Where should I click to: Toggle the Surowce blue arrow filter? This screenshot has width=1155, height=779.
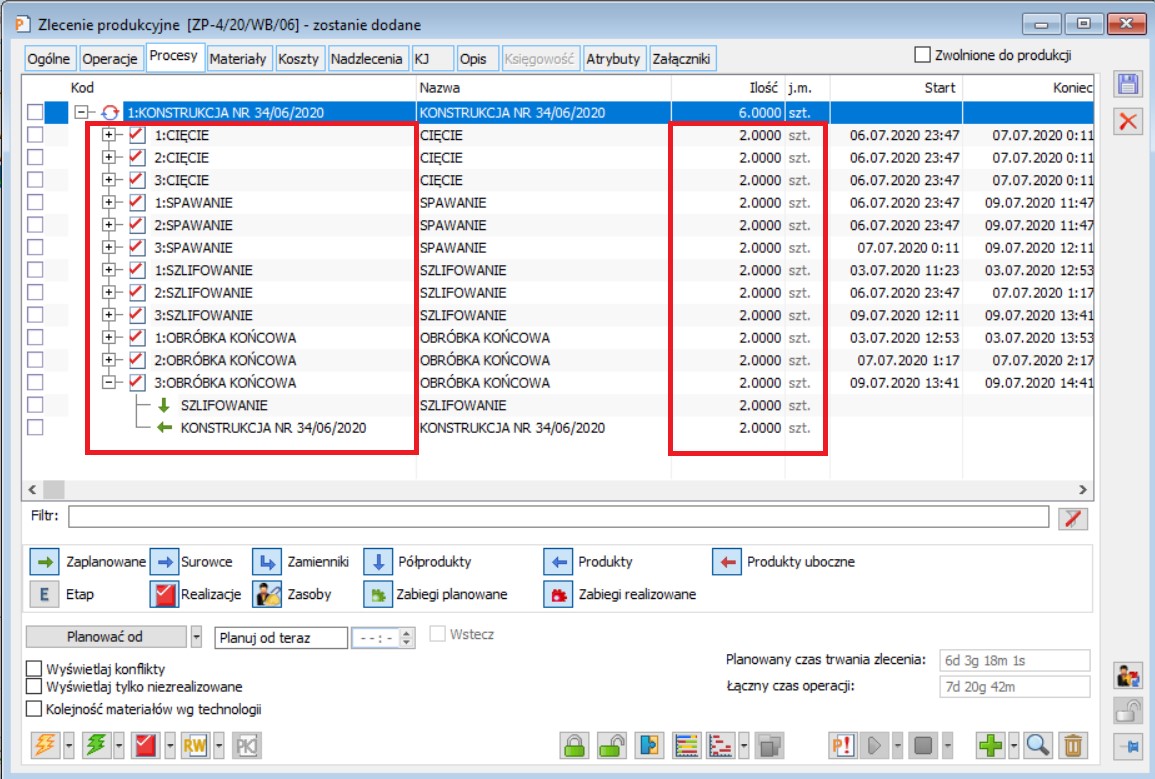(x=164, y=562)
